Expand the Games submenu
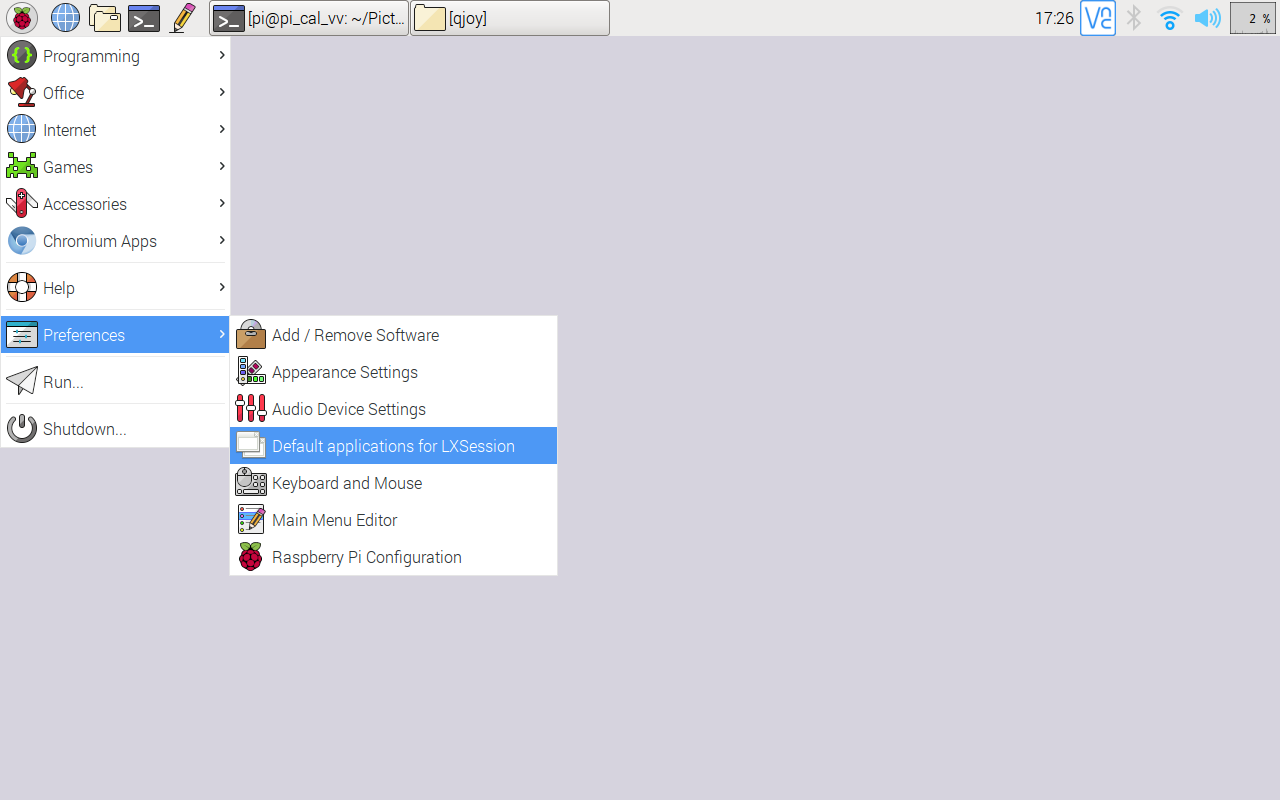This screenshot has height=800, width=1280. tap(66, 166)
